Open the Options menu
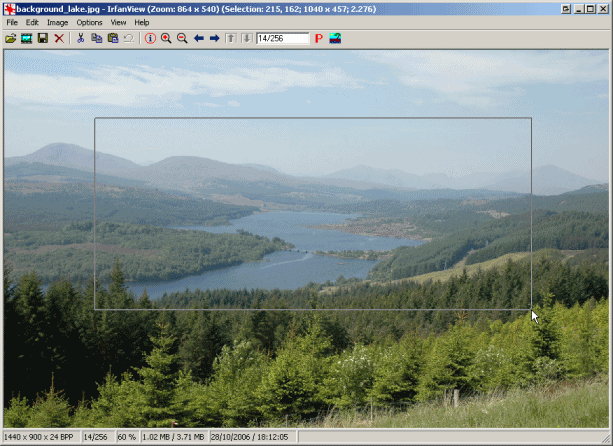613x446 pixels. pyautogui.click(x=89, y=22)
